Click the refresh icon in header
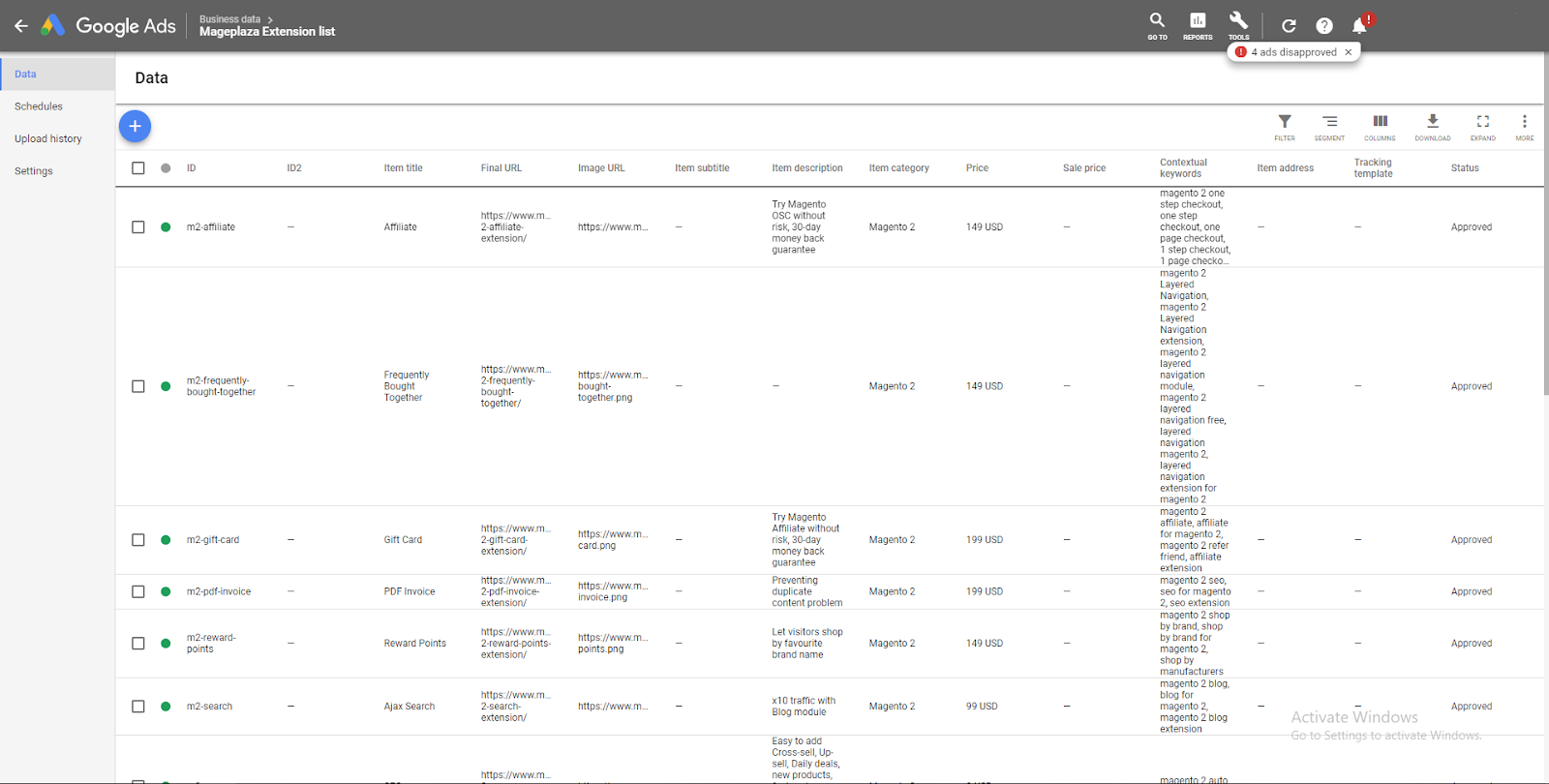Screen dimensions: 1549x784 pyautogui.click(x=1289, y=26)
